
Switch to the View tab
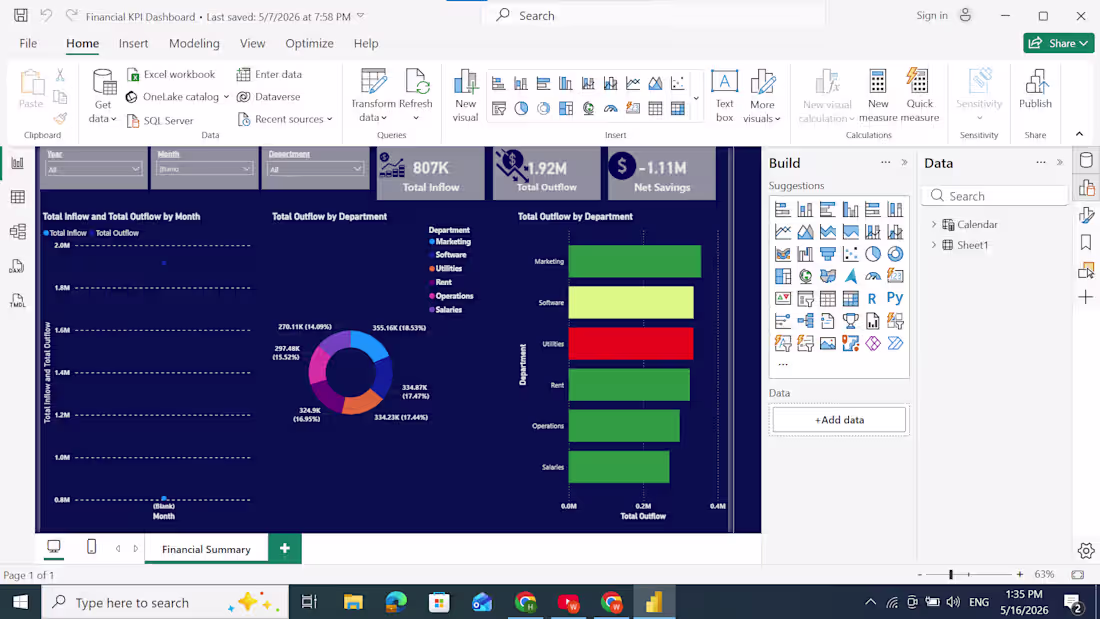click(253, 44)
